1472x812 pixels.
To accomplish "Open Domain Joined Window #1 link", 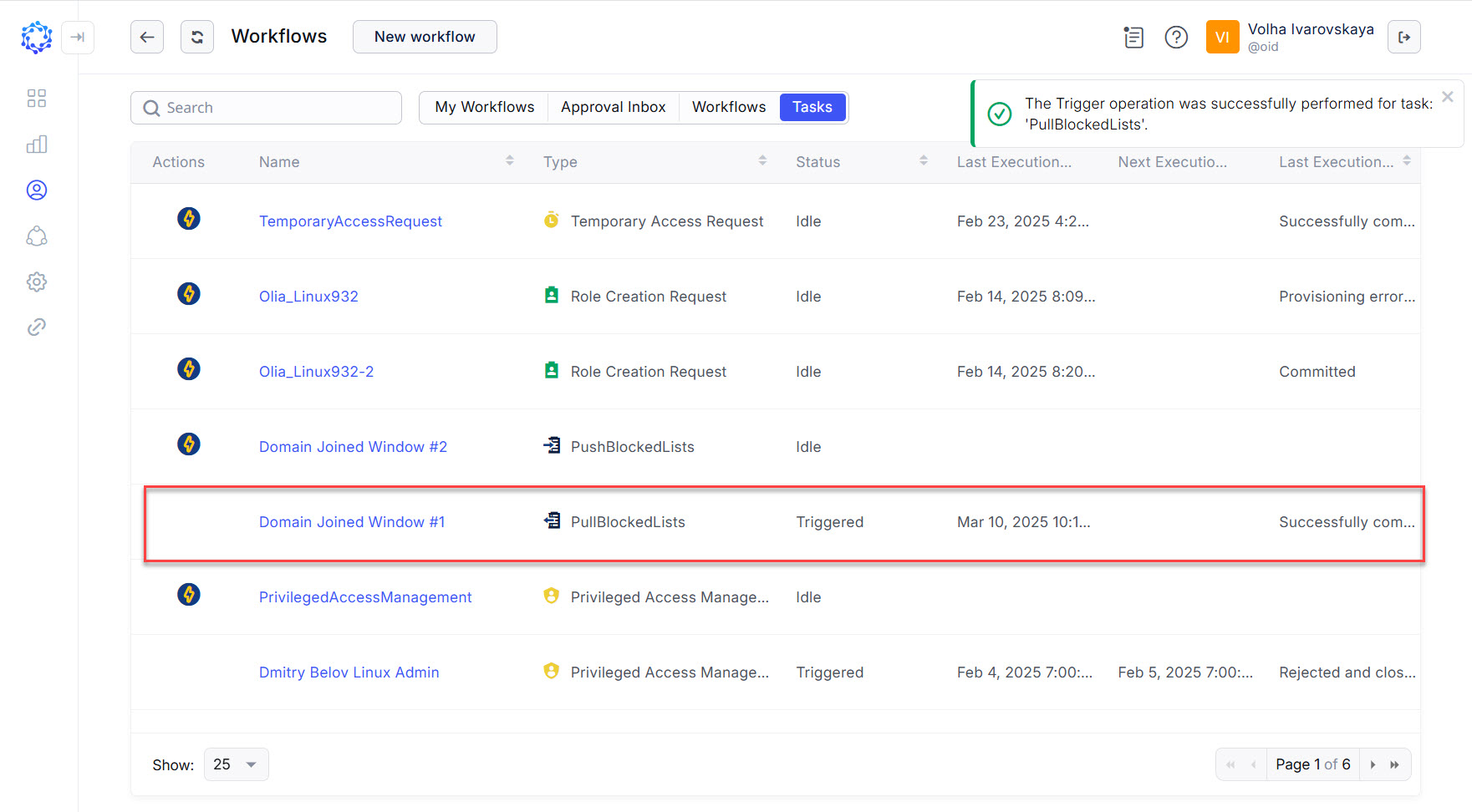I will click(x=352, y=522).
